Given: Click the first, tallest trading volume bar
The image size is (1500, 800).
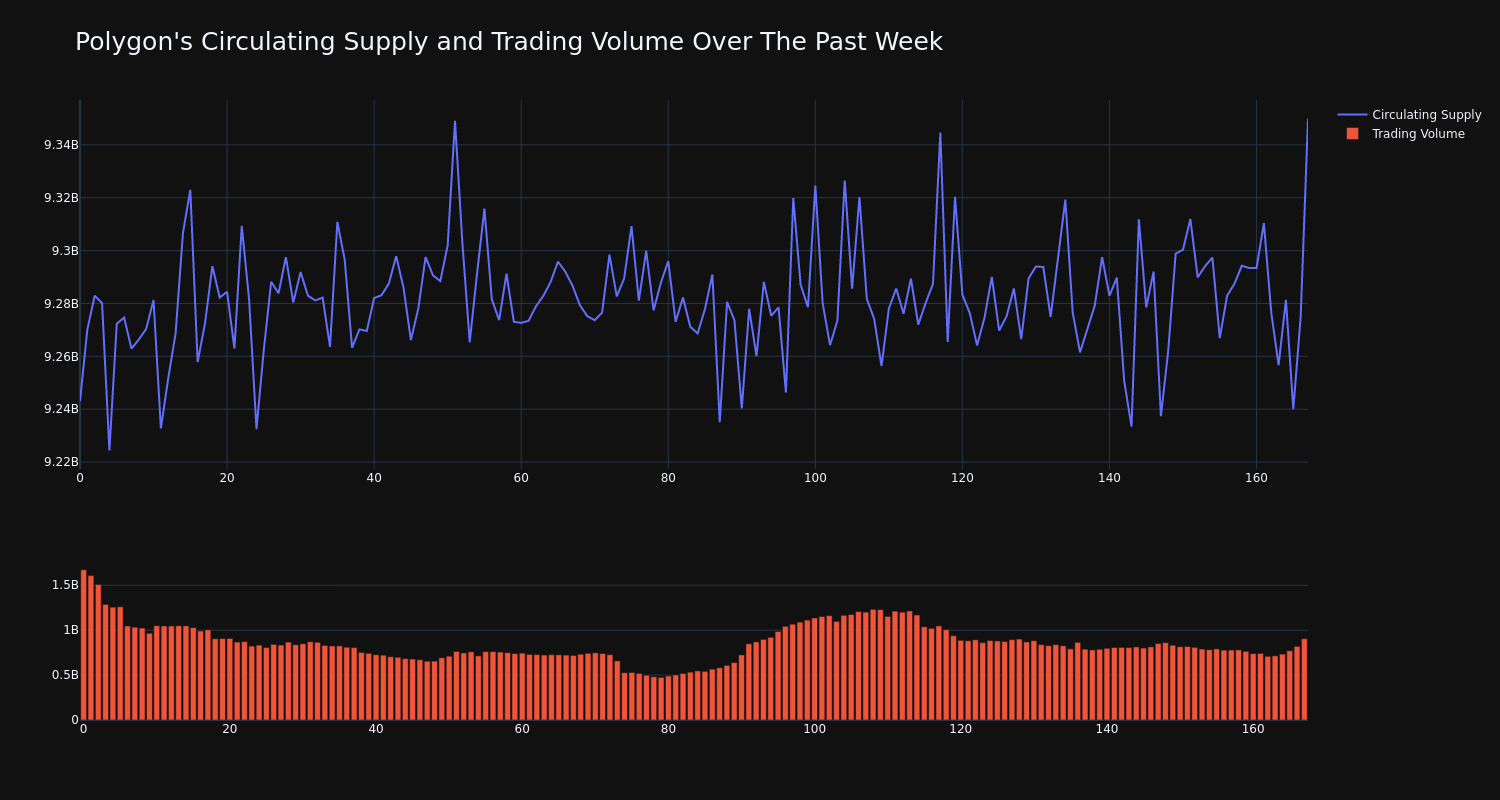Looking at the screenshot, I should (x=83, y=645).
